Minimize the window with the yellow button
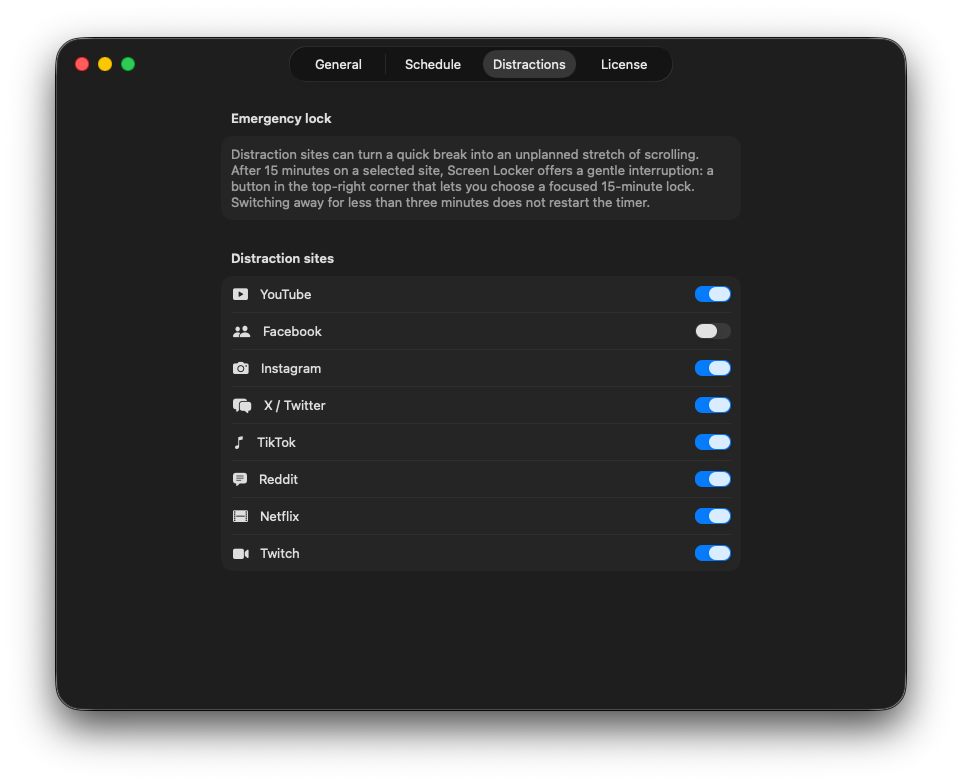962x784 pixels. click(105, 64)
